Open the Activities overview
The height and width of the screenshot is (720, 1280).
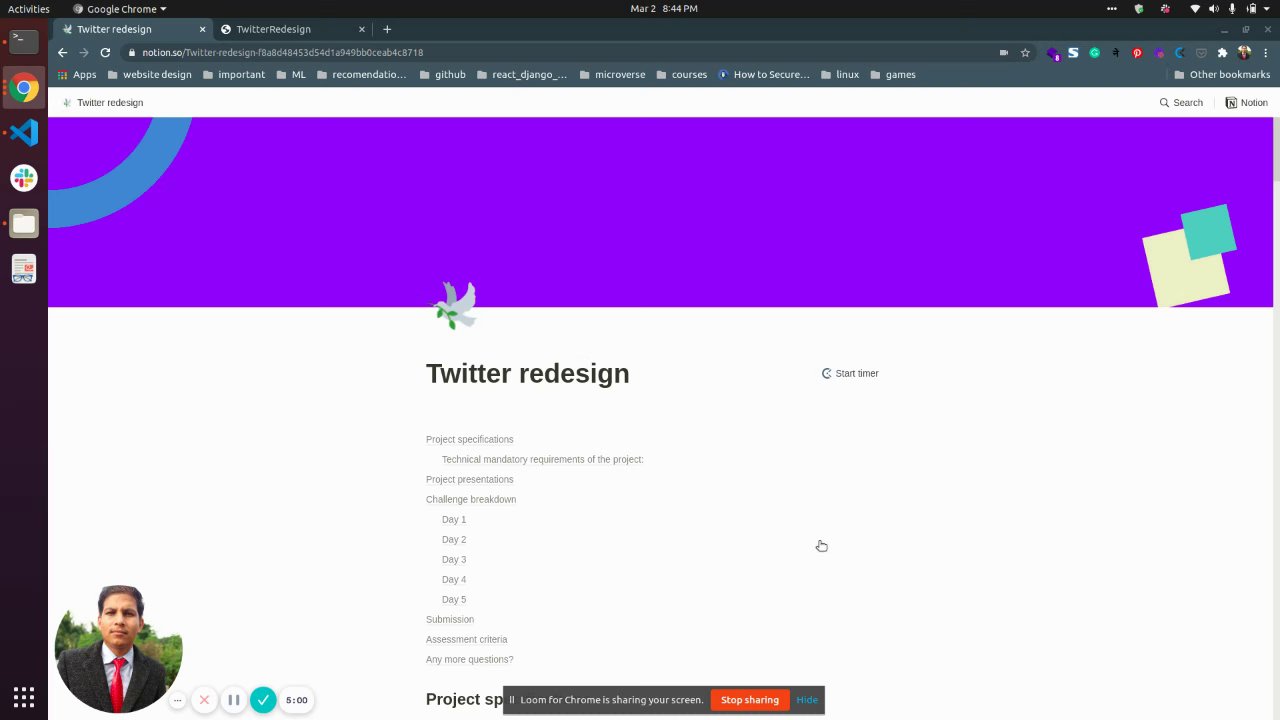[x=29, y=9]
